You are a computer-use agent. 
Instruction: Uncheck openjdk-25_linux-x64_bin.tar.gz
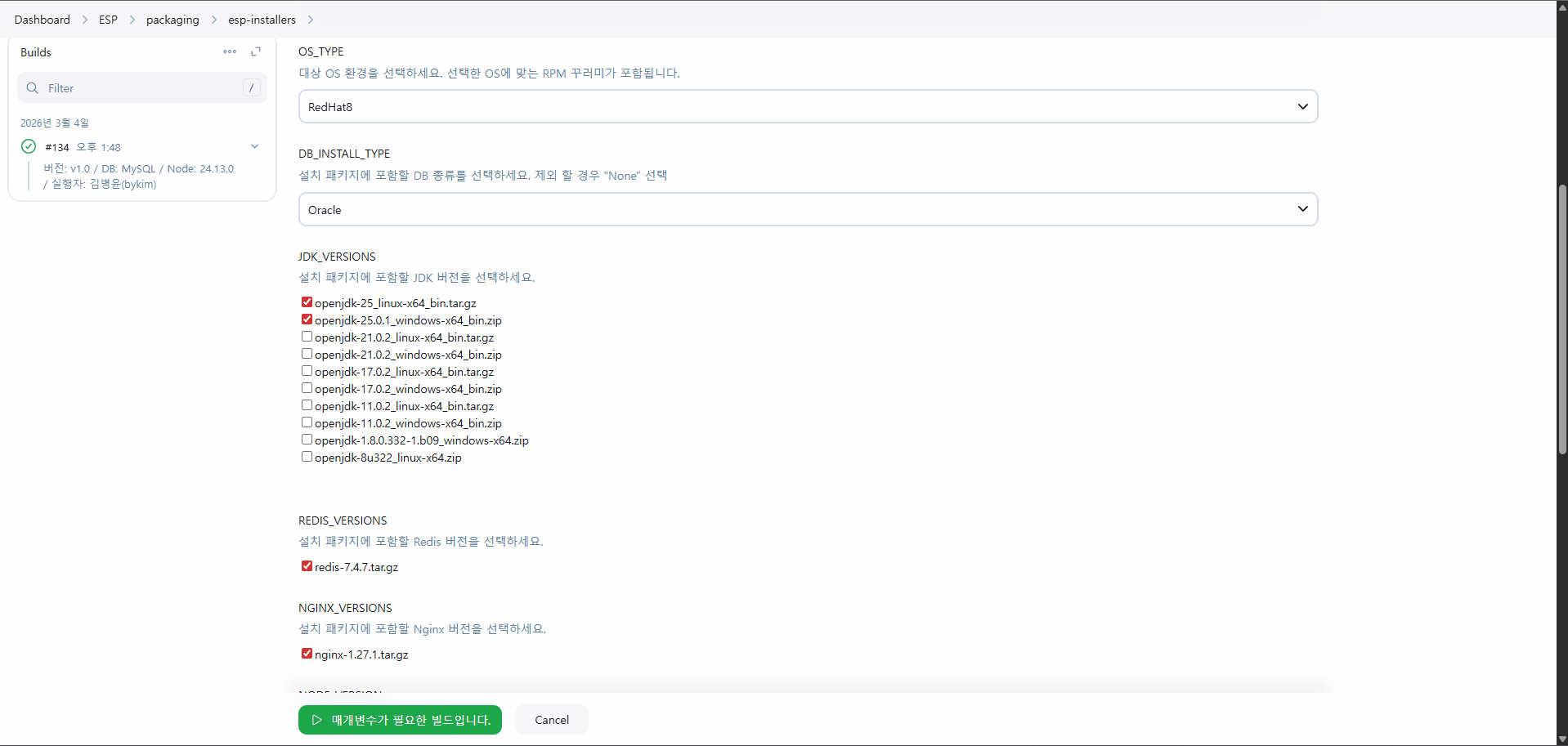point(307,302)
